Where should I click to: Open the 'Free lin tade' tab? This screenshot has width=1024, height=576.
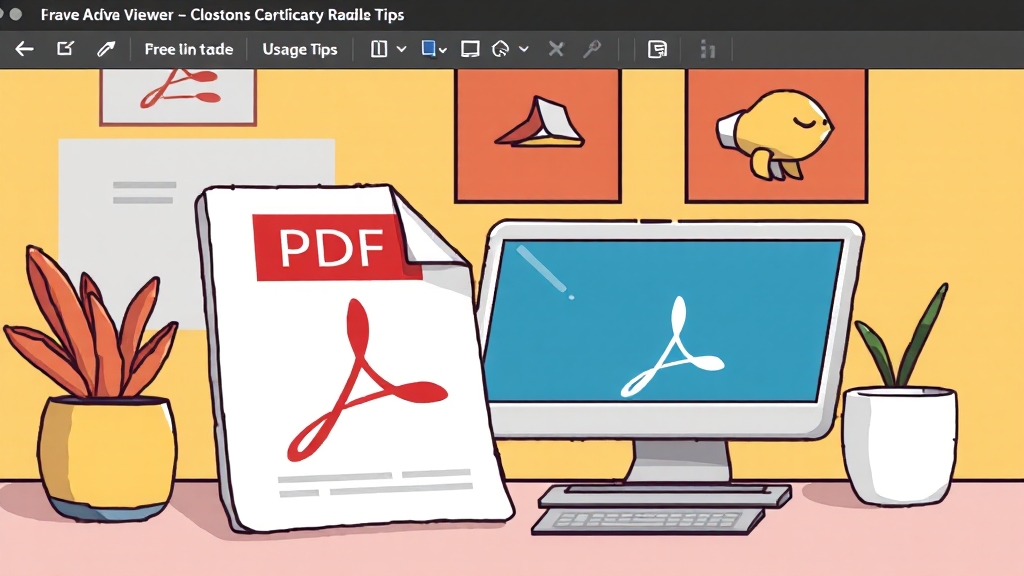tap(188, 49)
